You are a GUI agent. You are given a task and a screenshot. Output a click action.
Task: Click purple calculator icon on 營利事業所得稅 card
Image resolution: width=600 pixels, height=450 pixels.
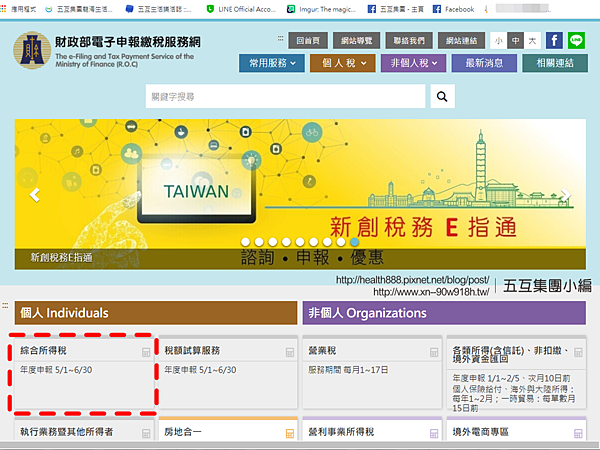pyautogui.click(x=434, y=434)
